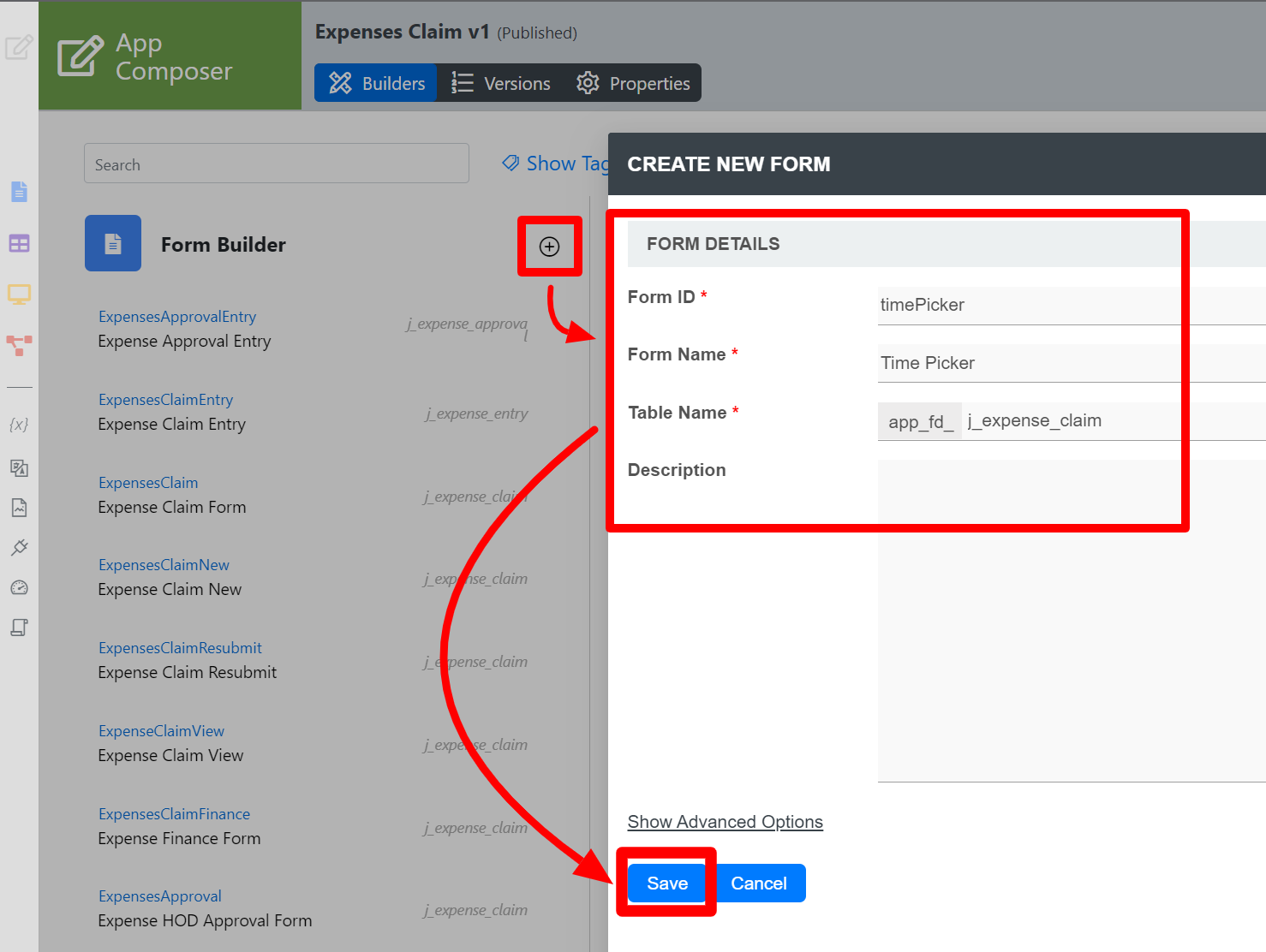
Task: Open the ExpensesClaimResubmit form link
Action: [180, 648]
